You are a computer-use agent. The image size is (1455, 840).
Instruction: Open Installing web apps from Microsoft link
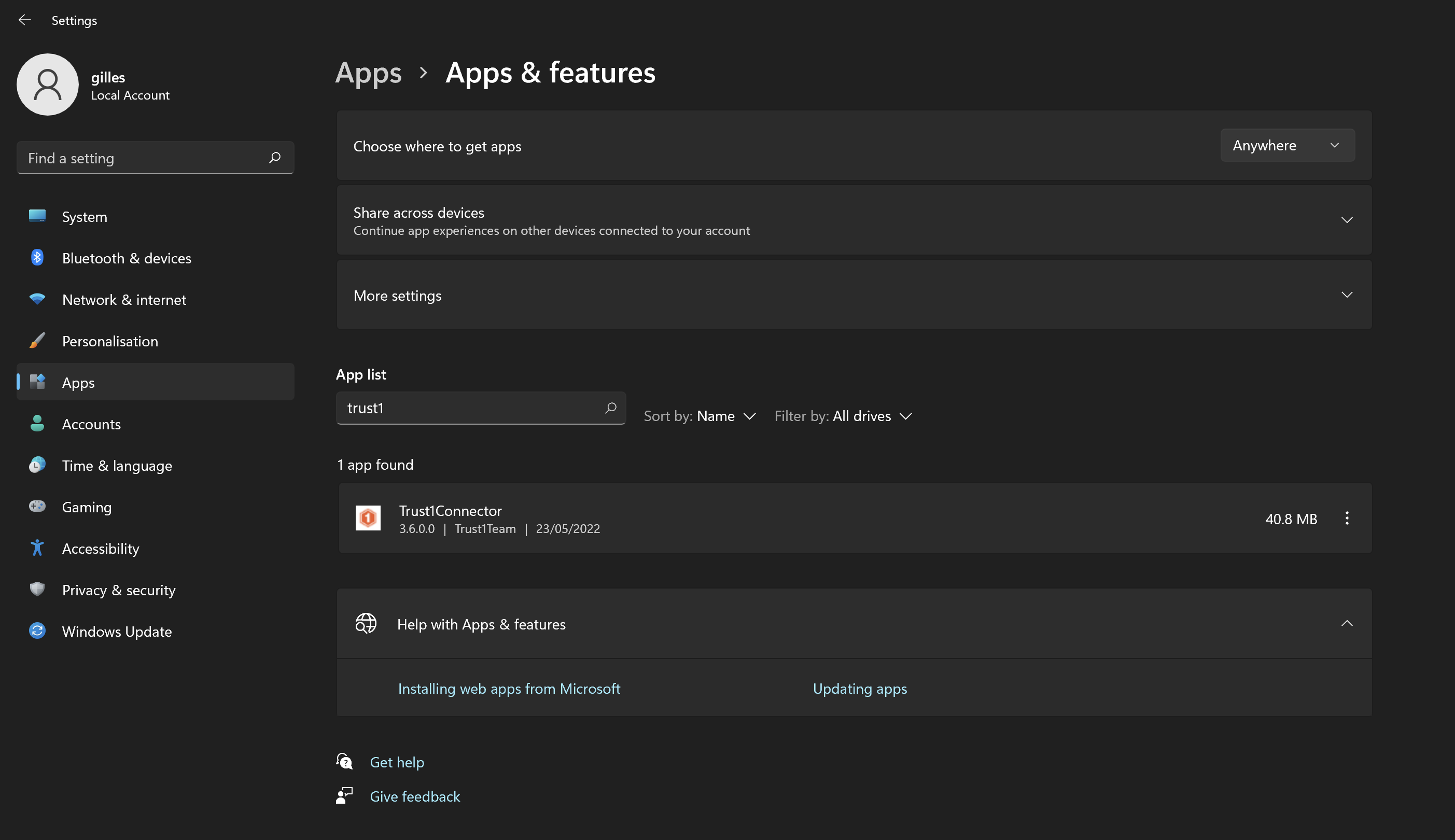click(509, 688)
